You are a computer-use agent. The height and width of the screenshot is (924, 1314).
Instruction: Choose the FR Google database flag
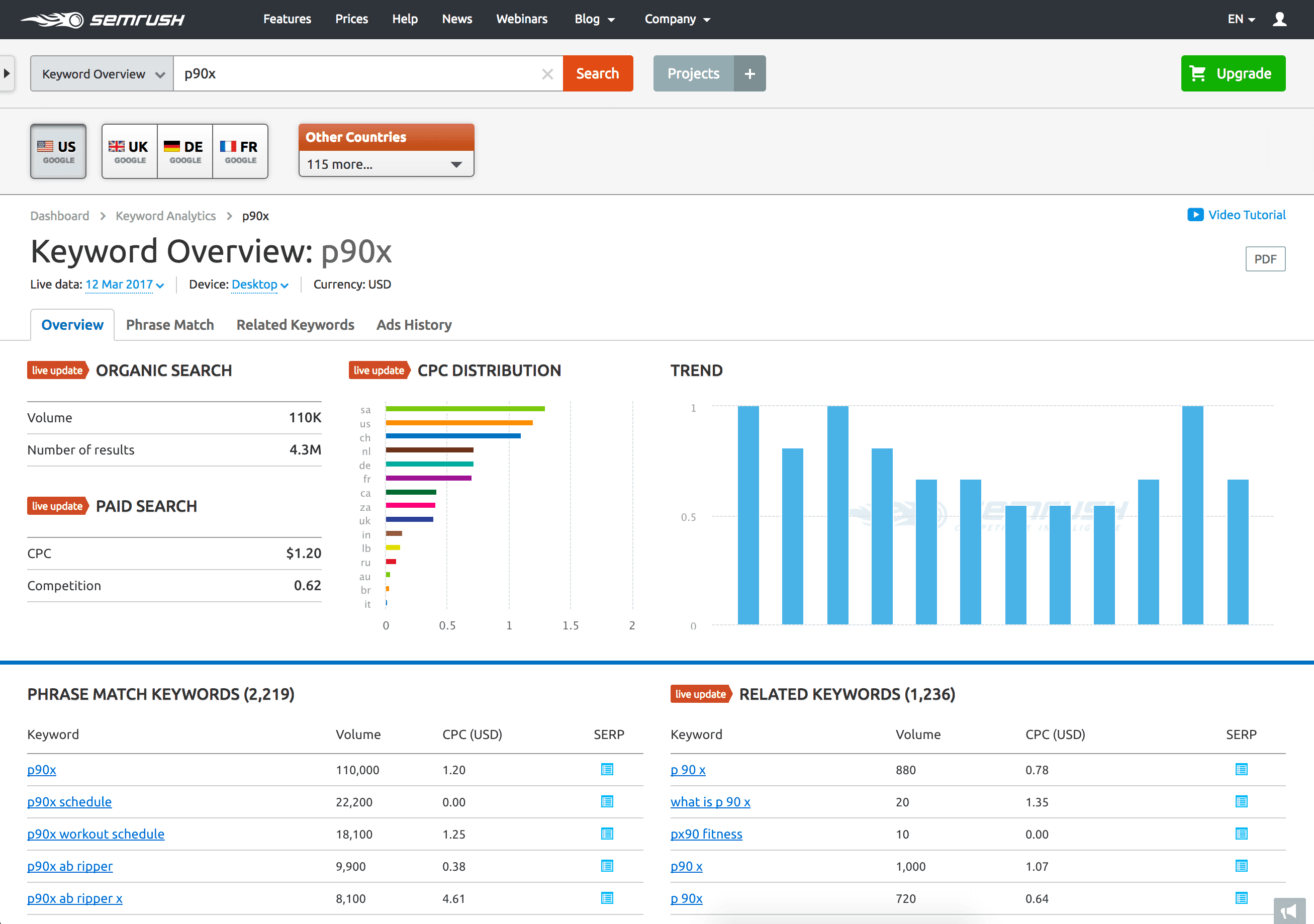[x=240, y=151]
